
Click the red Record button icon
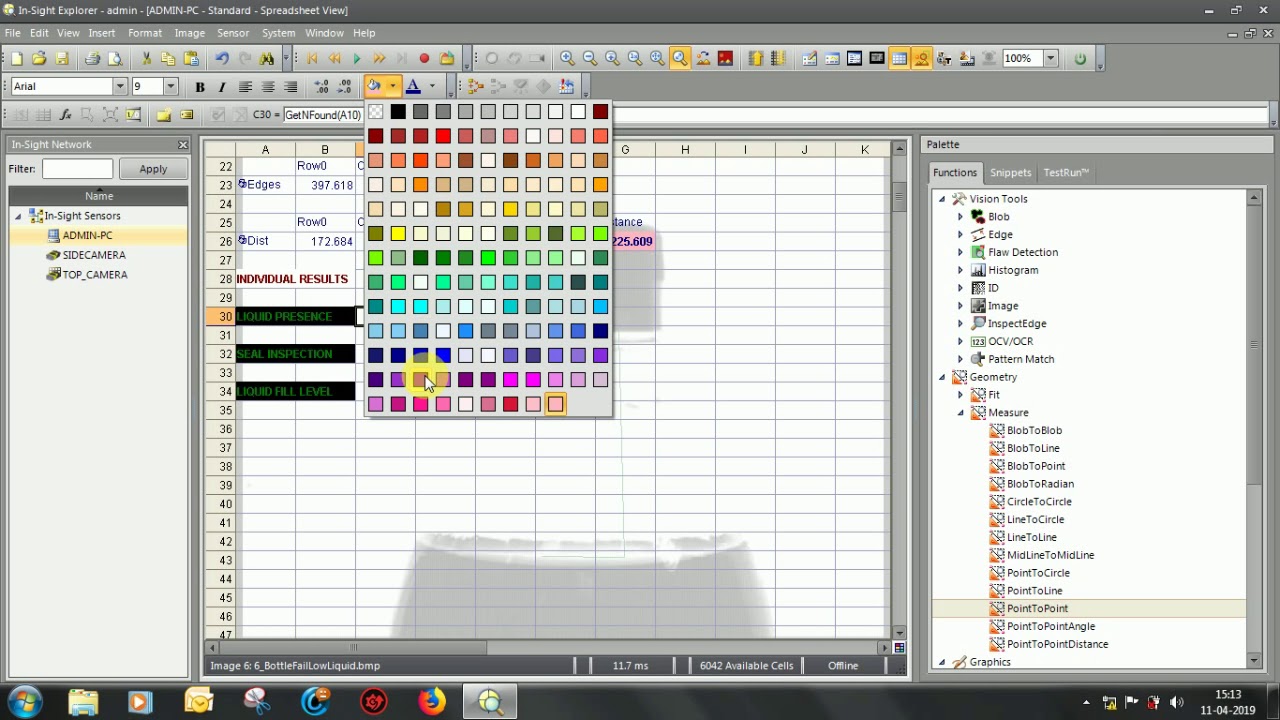424,59
